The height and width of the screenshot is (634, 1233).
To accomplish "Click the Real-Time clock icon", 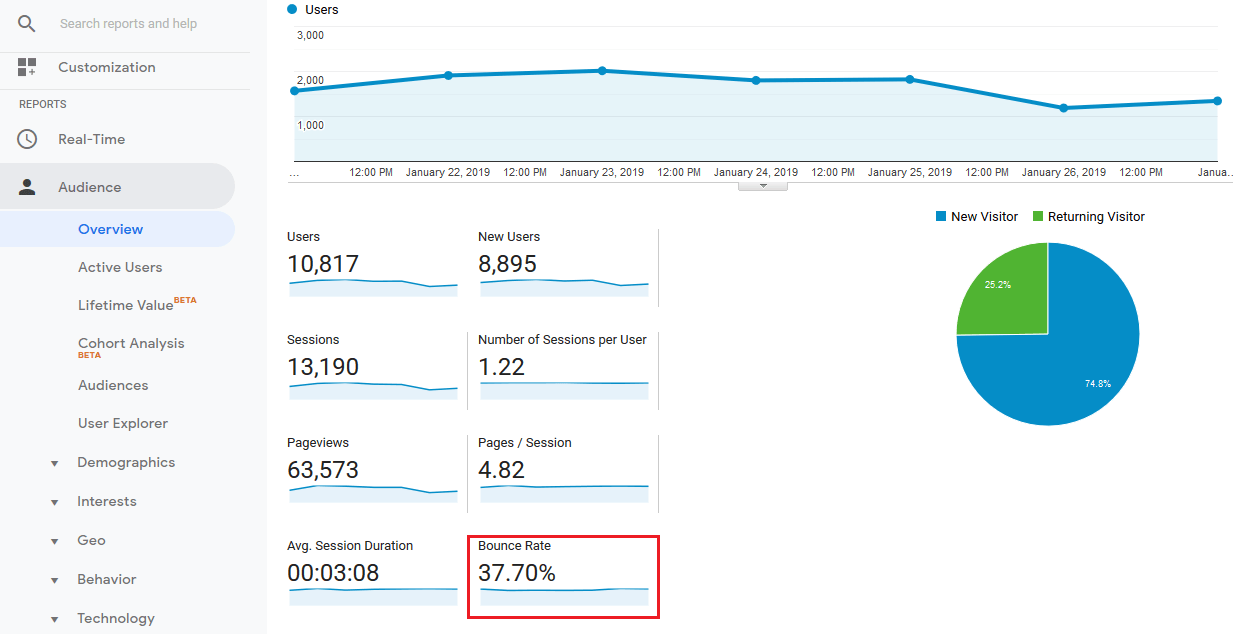I will click(28, 138).
